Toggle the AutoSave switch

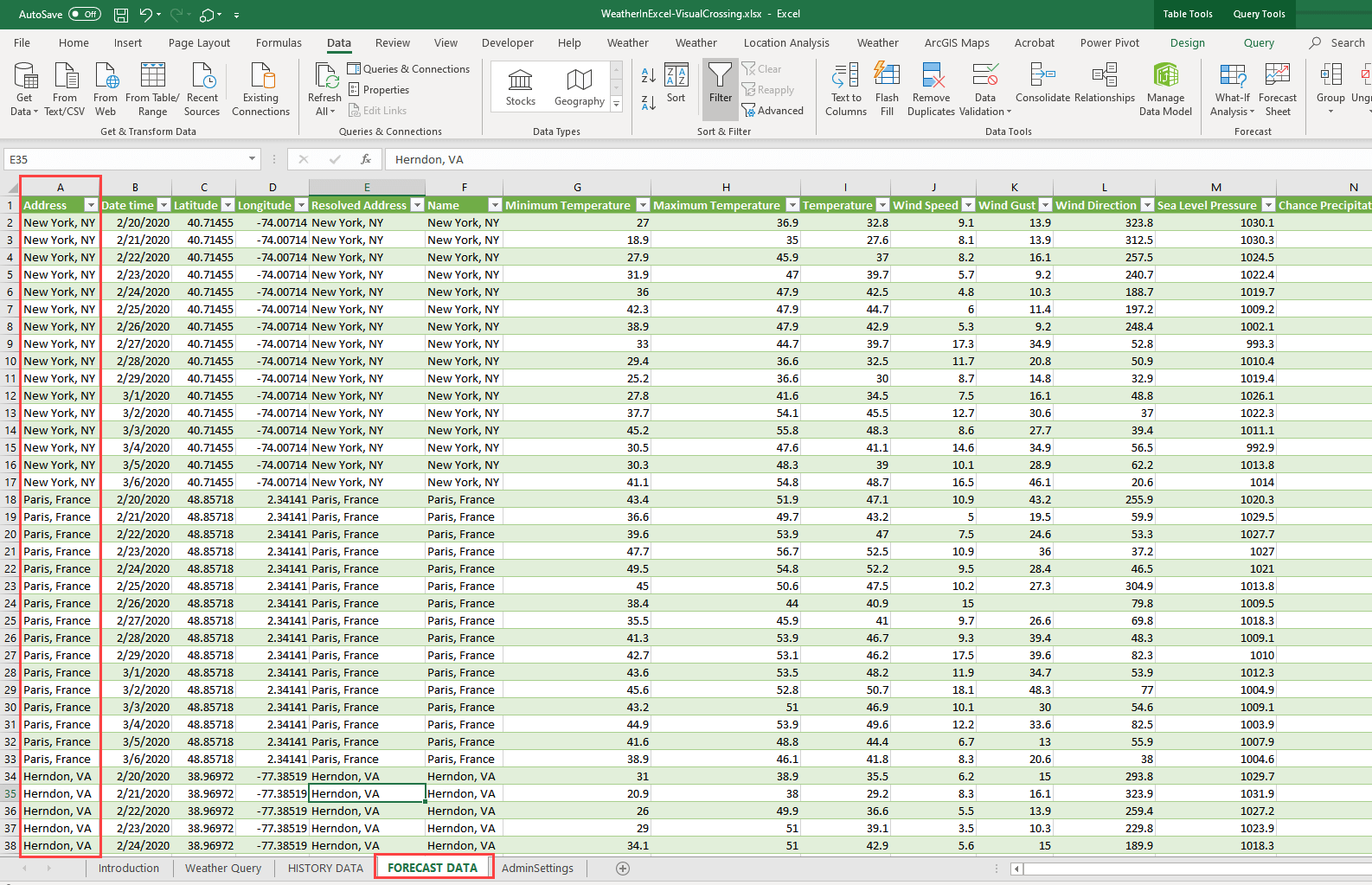point(84,14)
